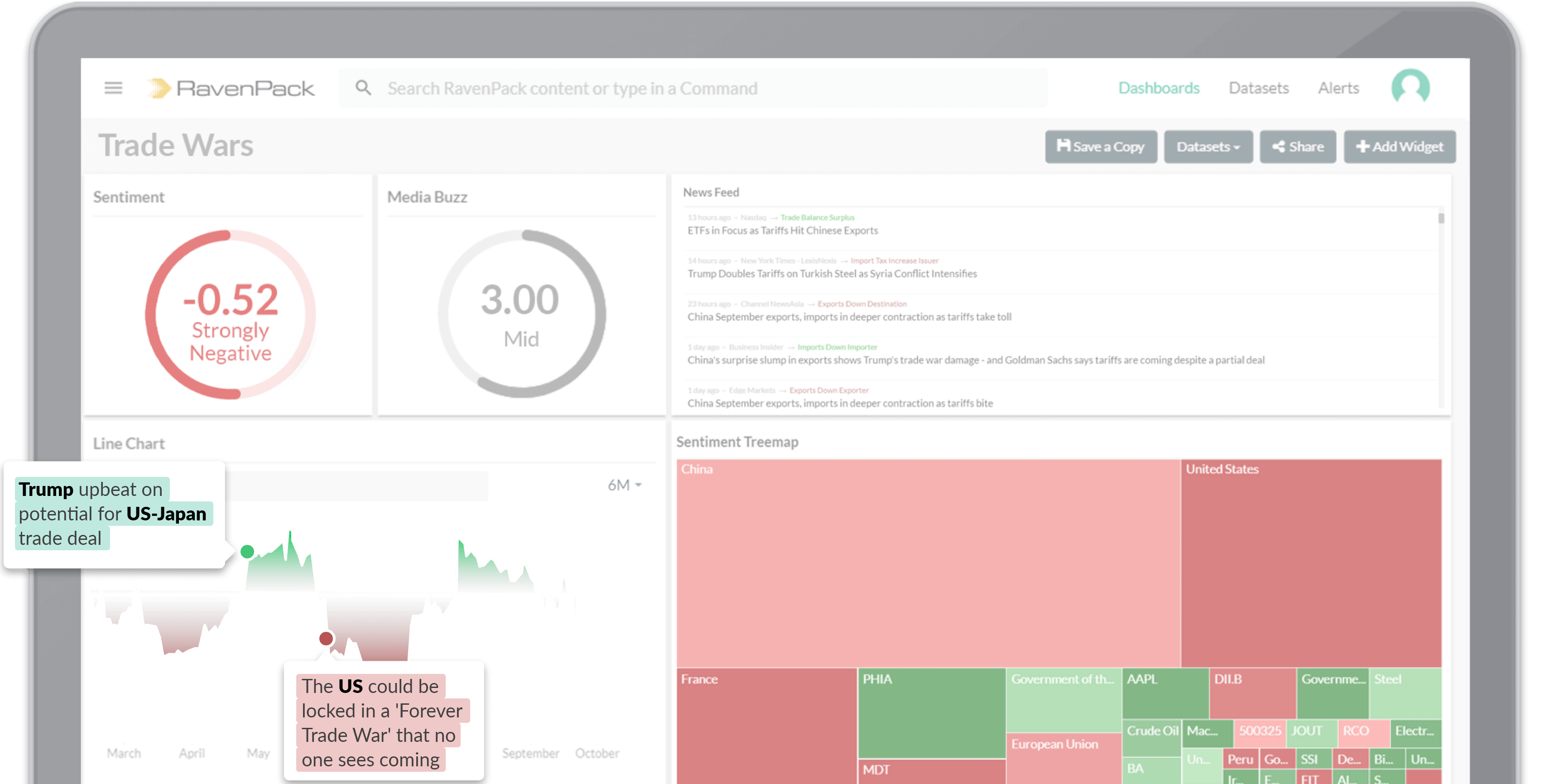Click the Imports Down Importer tag
1545x784 pixels.
coord(838,345)
